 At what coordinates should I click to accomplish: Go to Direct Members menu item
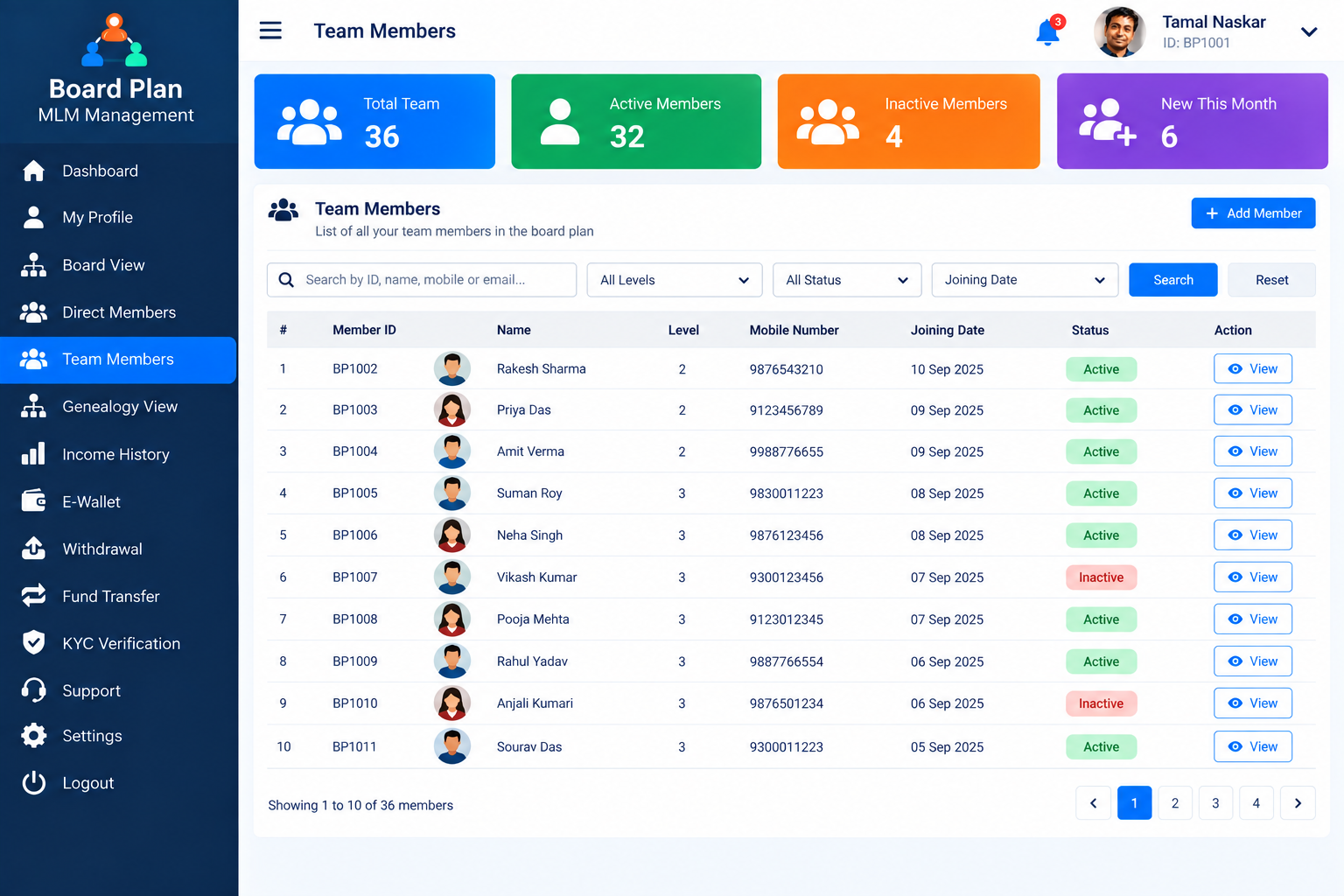pyautogui.click(x=118, y=312)
